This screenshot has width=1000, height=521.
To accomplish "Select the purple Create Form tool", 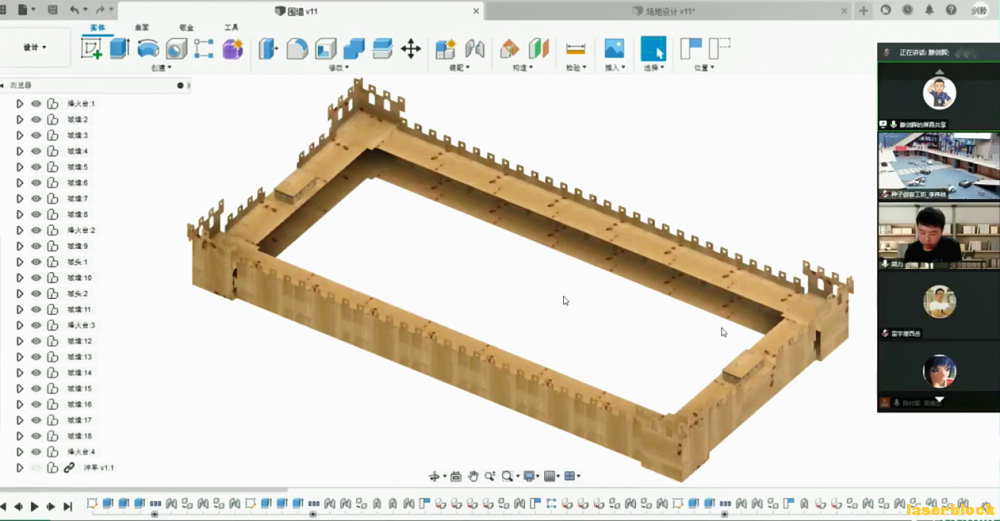I will point(233,49).
